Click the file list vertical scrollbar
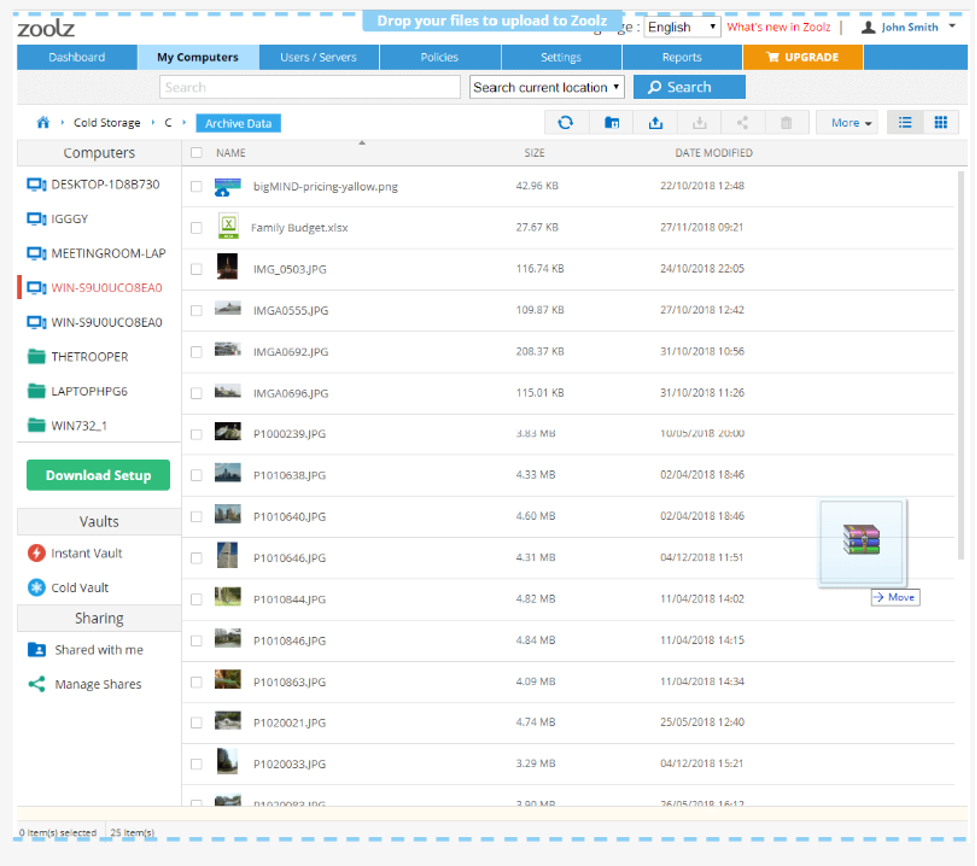Image resolution: width=977 pixels, height=866 pixels. 960,365
